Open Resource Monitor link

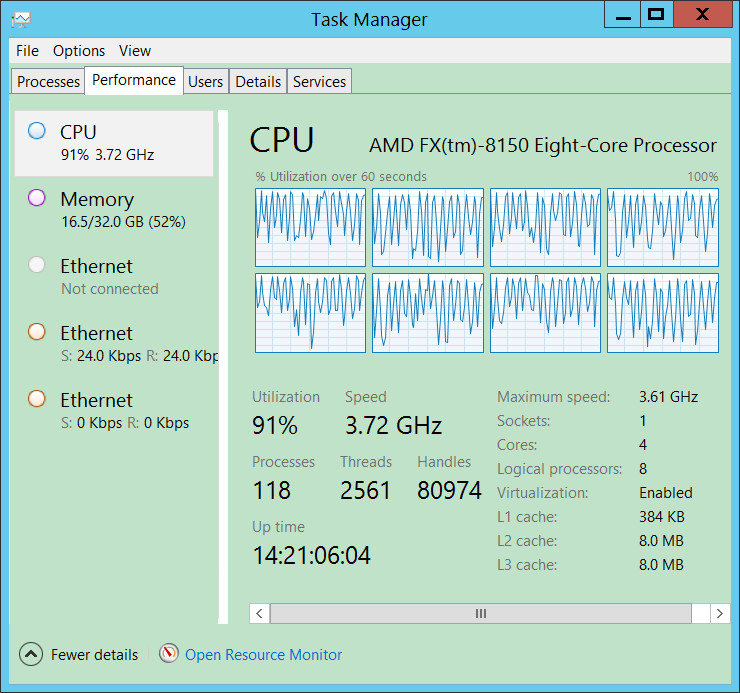264,655
